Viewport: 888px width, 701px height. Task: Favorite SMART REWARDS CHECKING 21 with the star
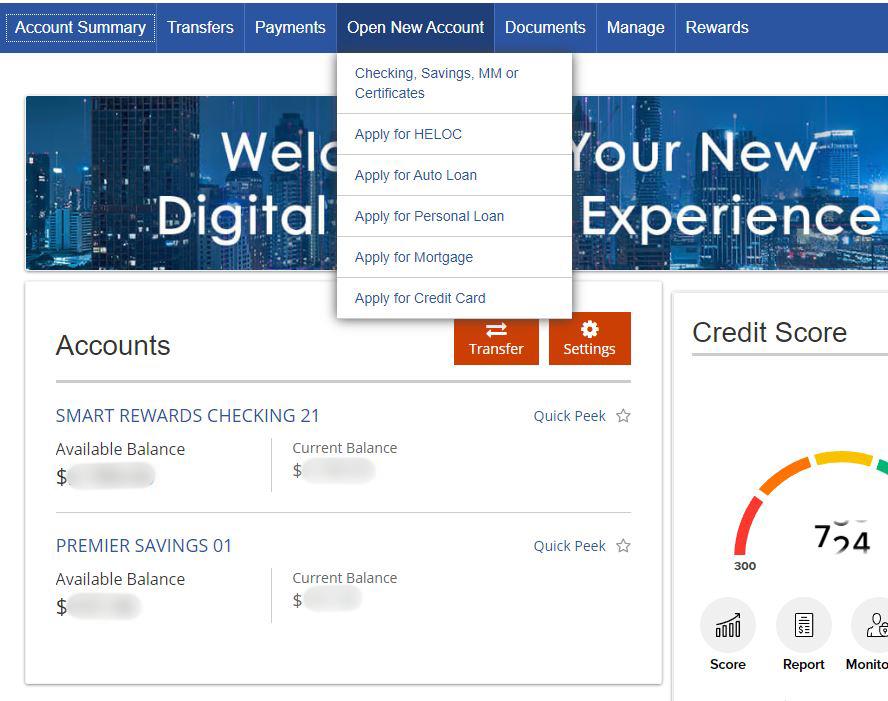point(622,415)
